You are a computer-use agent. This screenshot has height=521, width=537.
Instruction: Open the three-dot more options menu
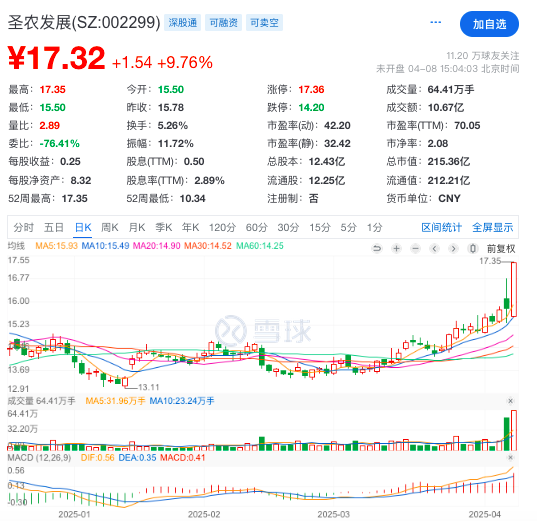[435, 23]
